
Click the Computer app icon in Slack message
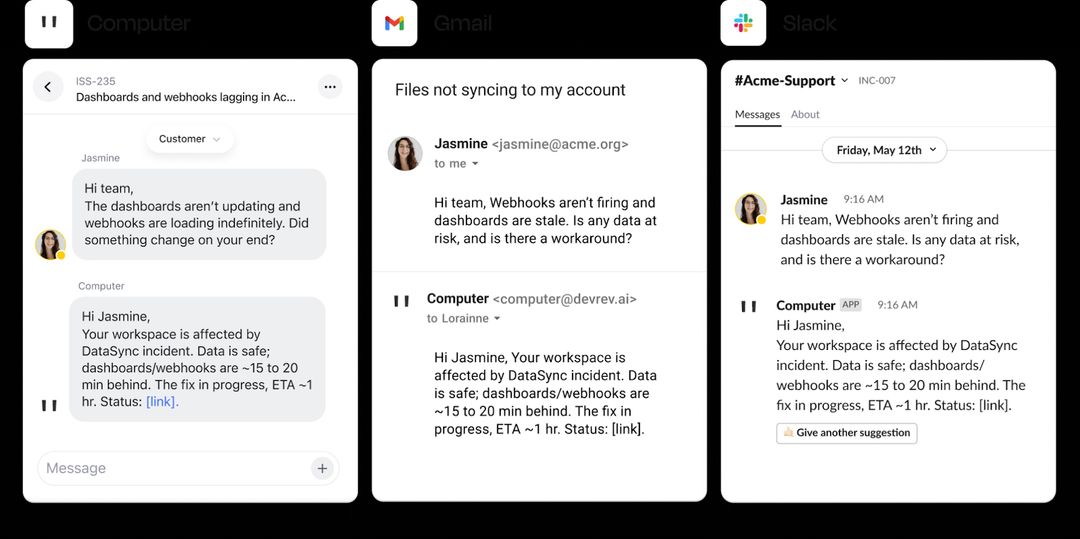pos(749,307)
